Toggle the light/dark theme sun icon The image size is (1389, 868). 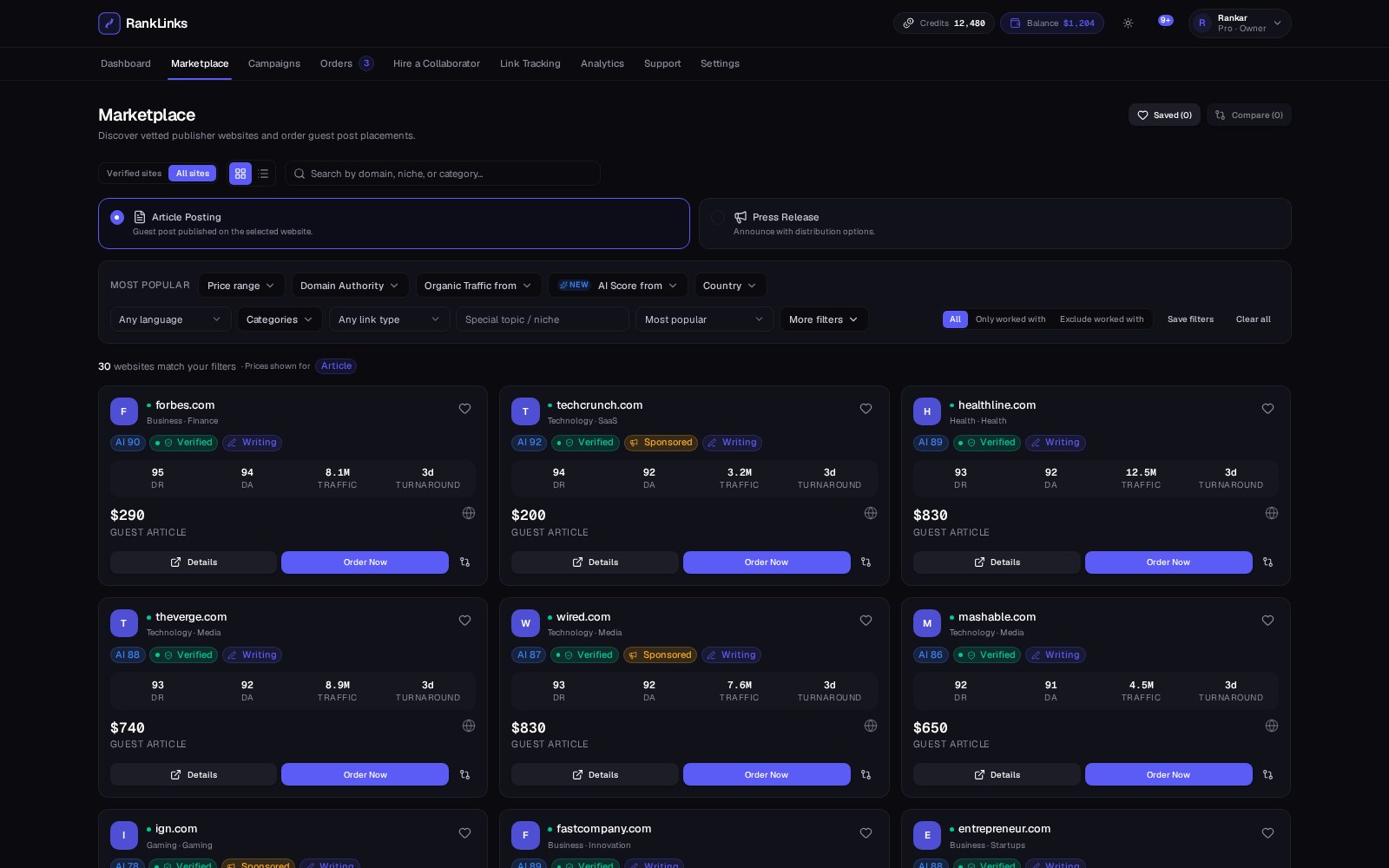[x=1128, y=23]
